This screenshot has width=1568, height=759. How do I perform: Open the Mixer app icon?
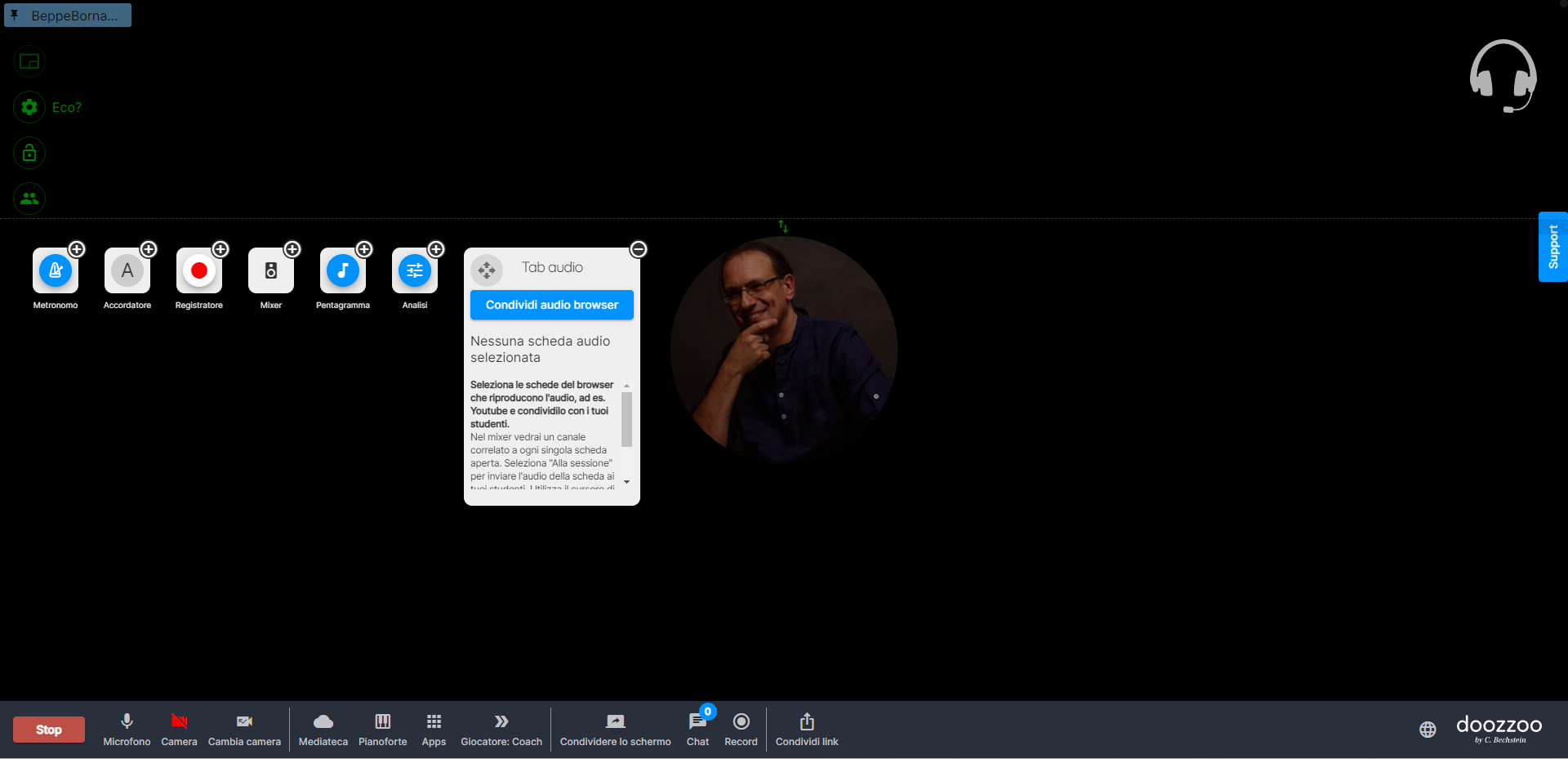click(270, 271)
